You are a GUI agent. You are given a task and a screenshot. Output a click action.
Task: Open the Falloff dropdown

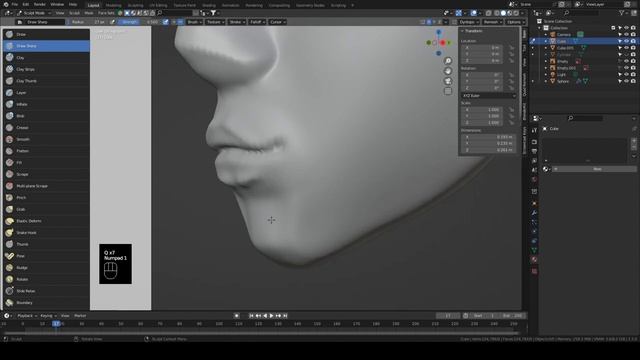[x=257, y=22]
